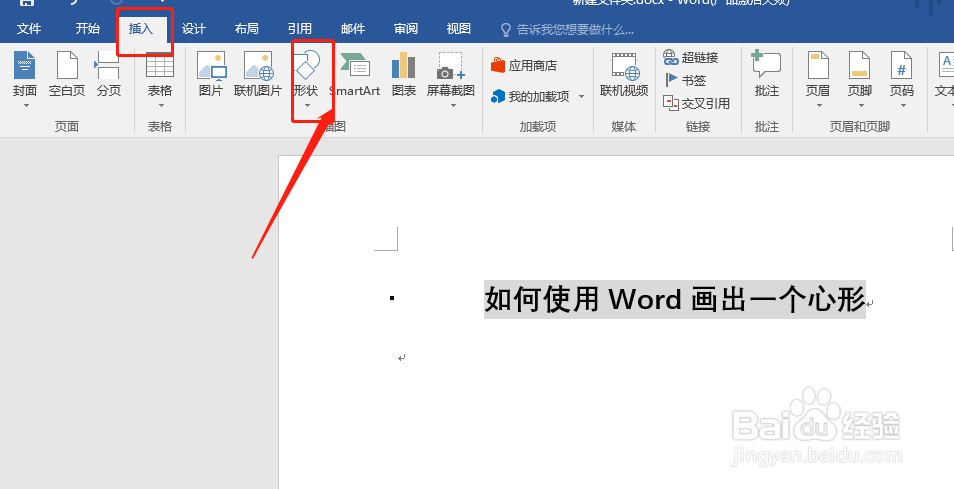Click the 屏幕截图 screenshot icon
Viewport: 954px width, 489px height.
click(x=450, y=66)
